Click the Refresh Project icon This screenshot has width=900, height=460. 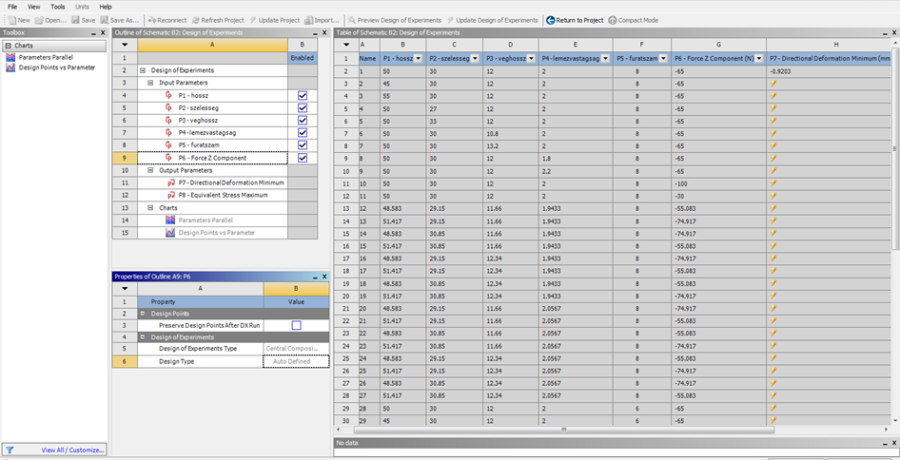196,20
